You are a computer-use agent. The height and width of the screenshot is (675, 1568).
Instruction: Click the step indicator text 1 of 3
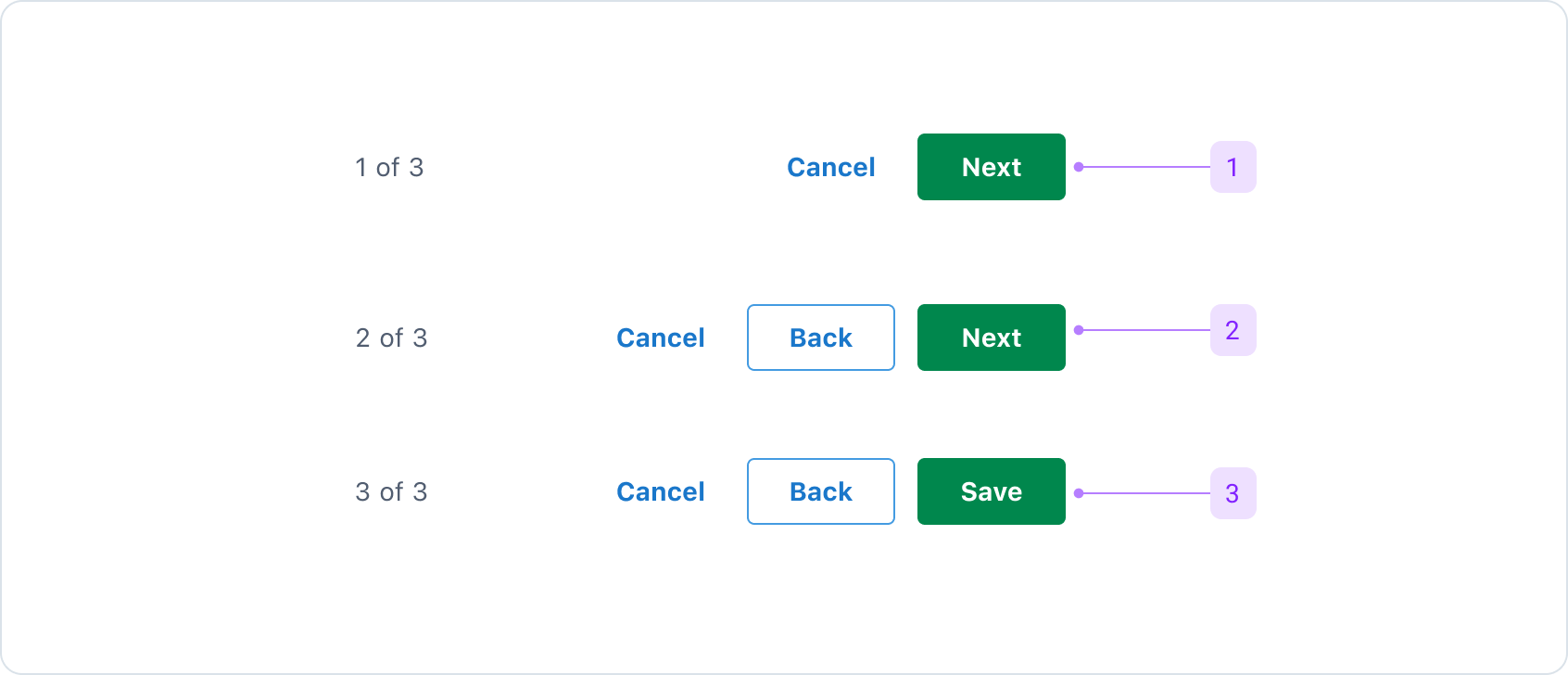(388, 167)
